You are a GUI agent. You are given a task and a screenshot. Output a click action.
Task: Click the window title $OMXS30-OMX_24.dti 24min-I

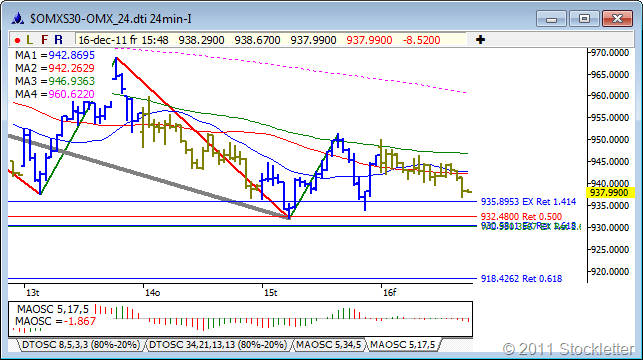111,19
